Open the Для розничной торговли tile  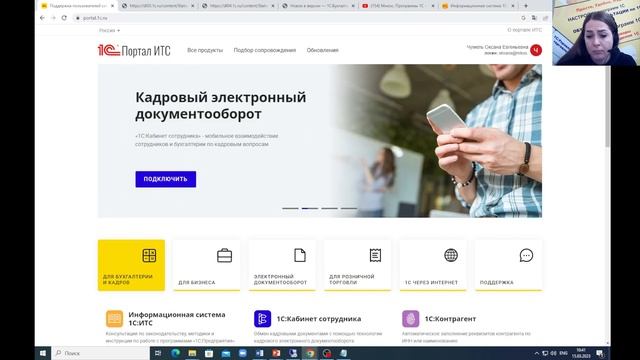[358, 265]
